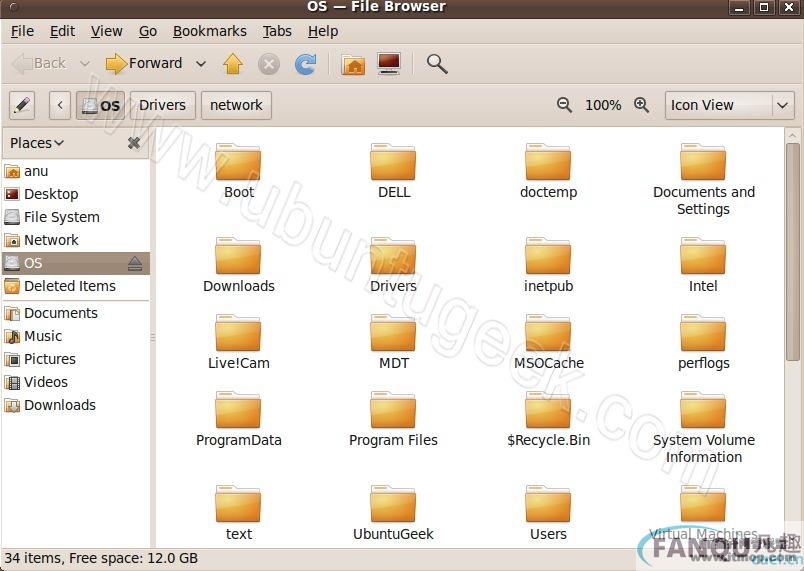Open the DELL folder
This screenshot has height=571, width=804.
(x=393, y=171)
